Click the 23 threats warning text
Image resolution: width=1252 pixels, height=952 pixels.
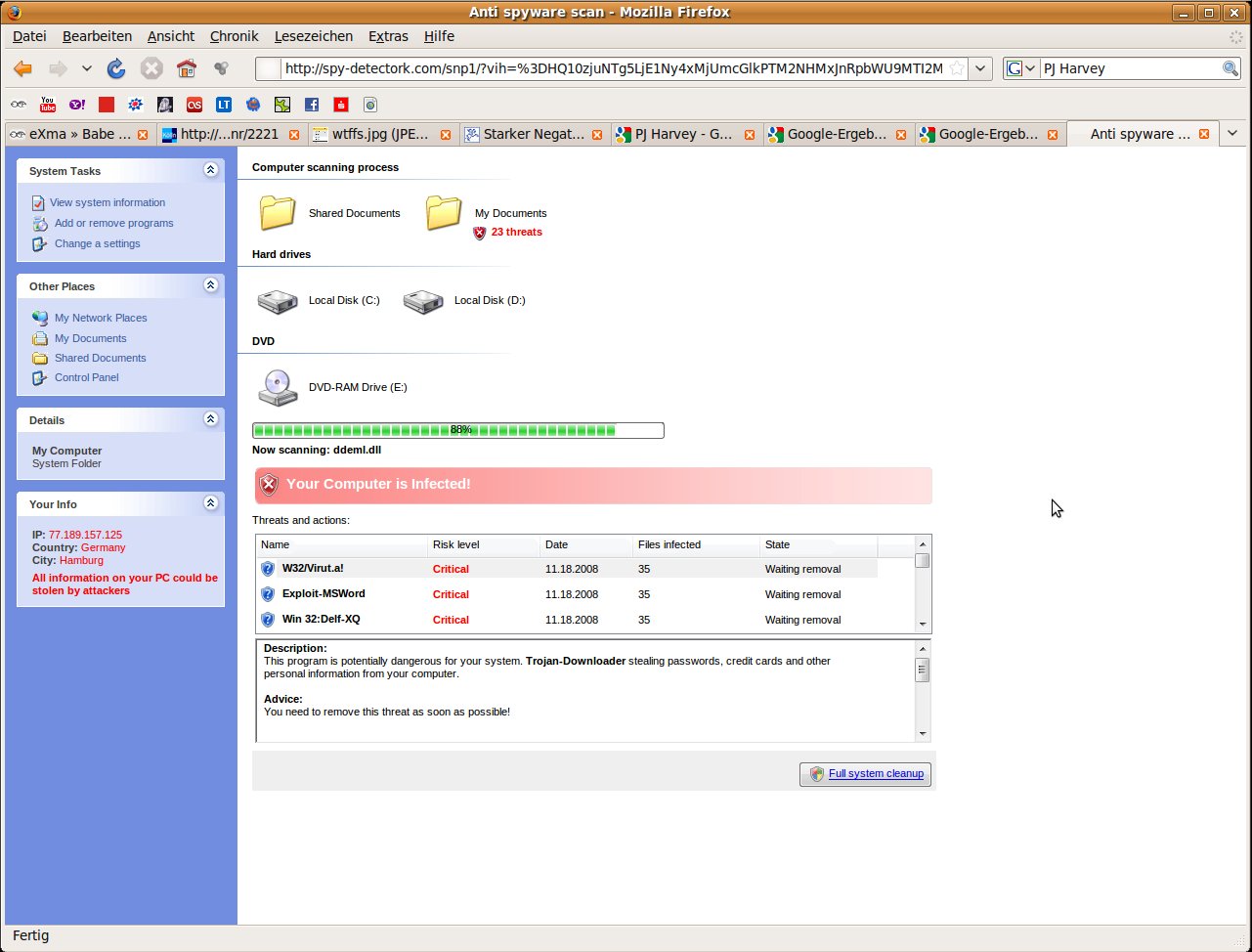[516, 232]
